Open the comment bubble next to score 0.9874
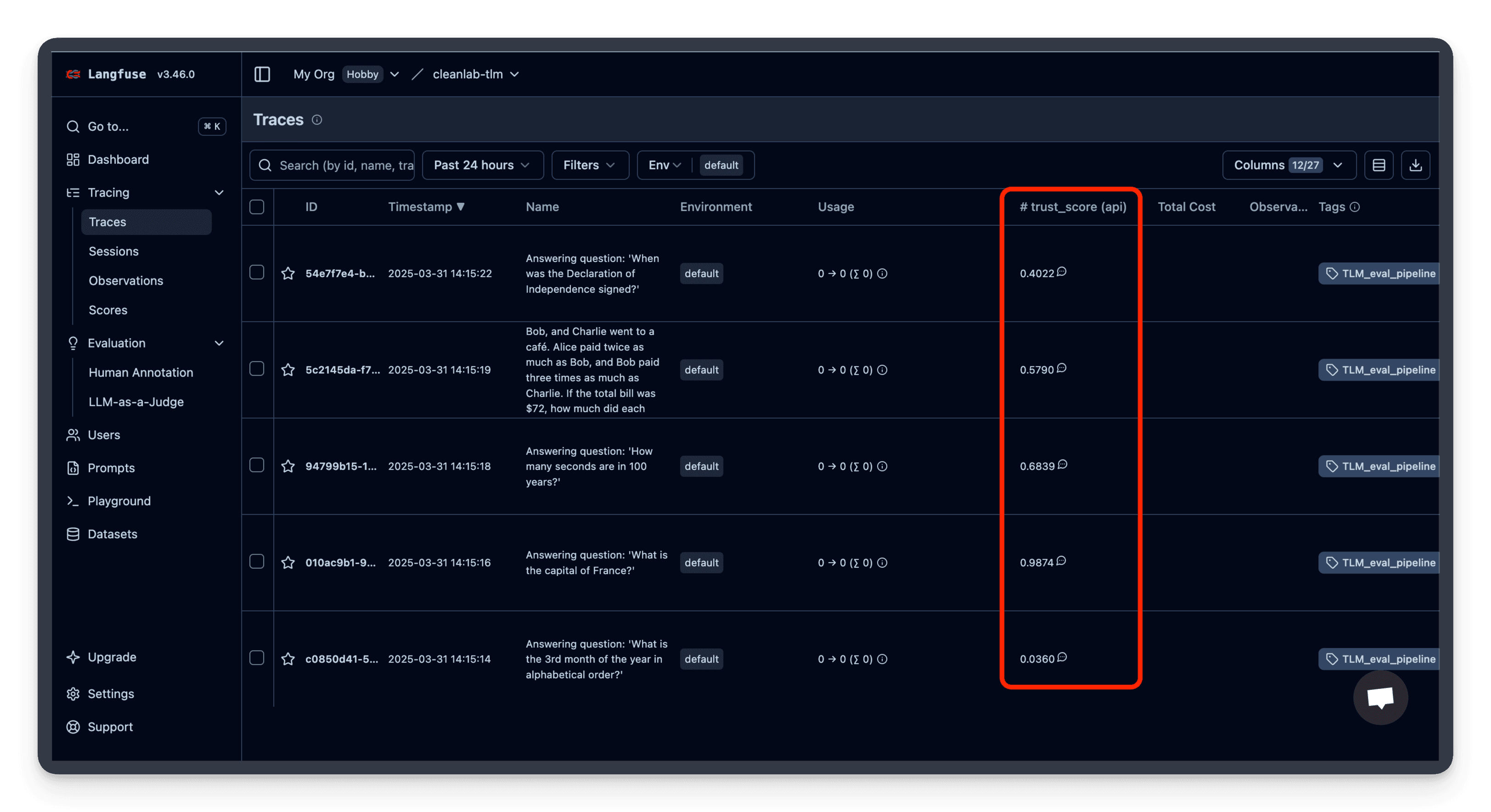Screen dimensions: 1491x812 1062,561
